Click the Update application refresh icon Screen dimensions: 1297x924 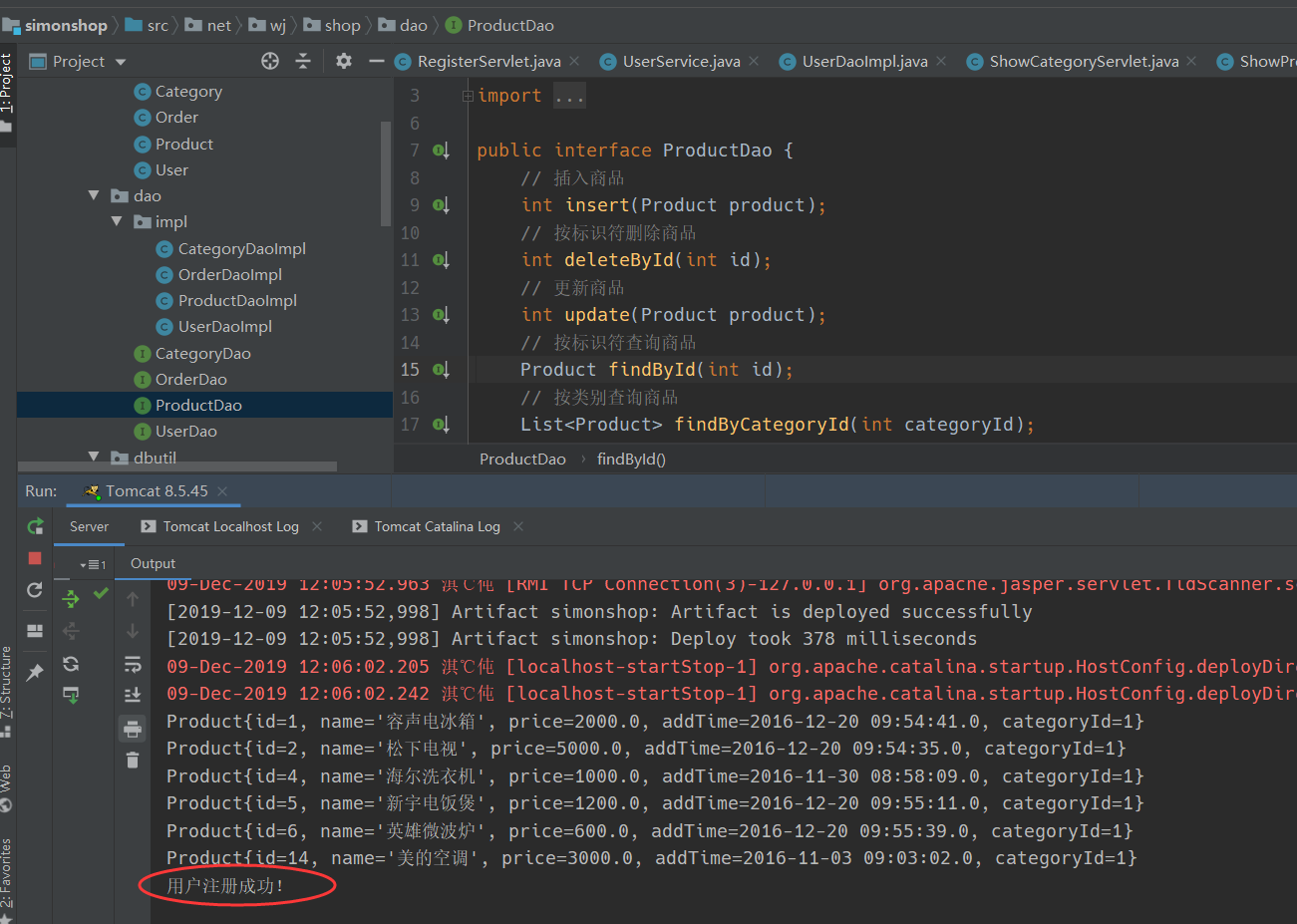[35, 590]
